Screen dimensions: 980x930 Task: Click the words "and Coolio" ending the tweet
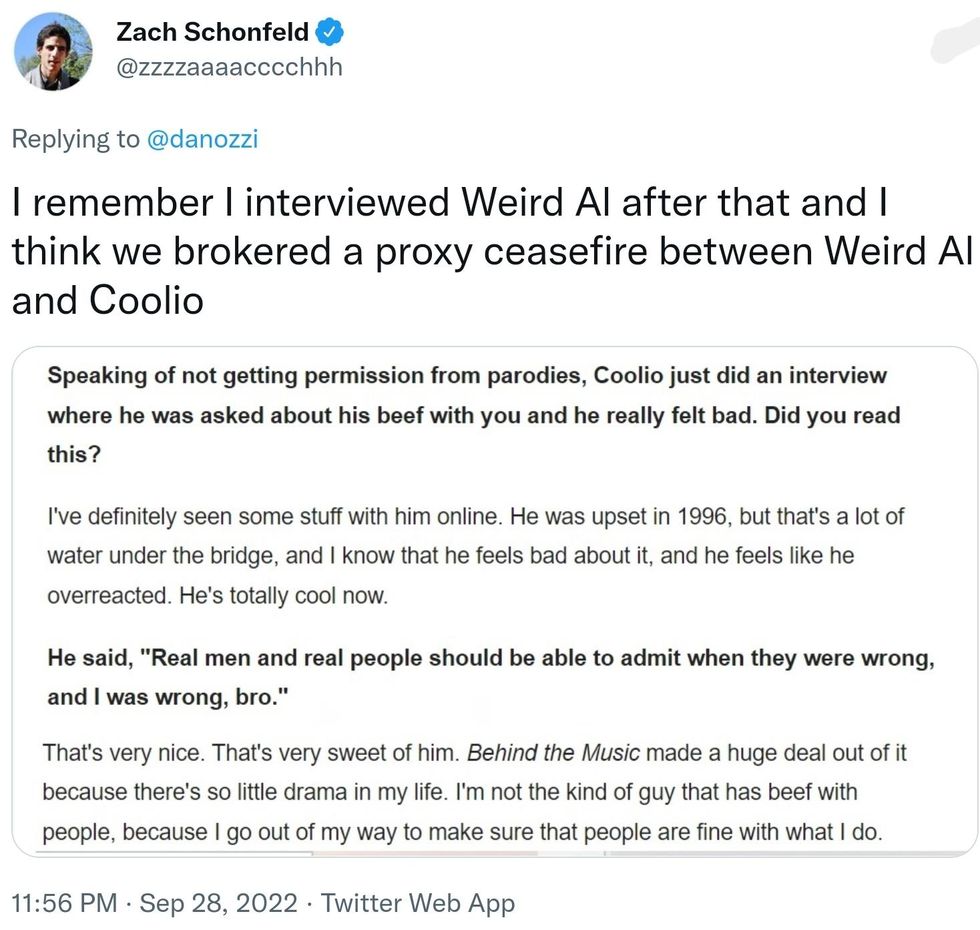(x=108, y=299)
